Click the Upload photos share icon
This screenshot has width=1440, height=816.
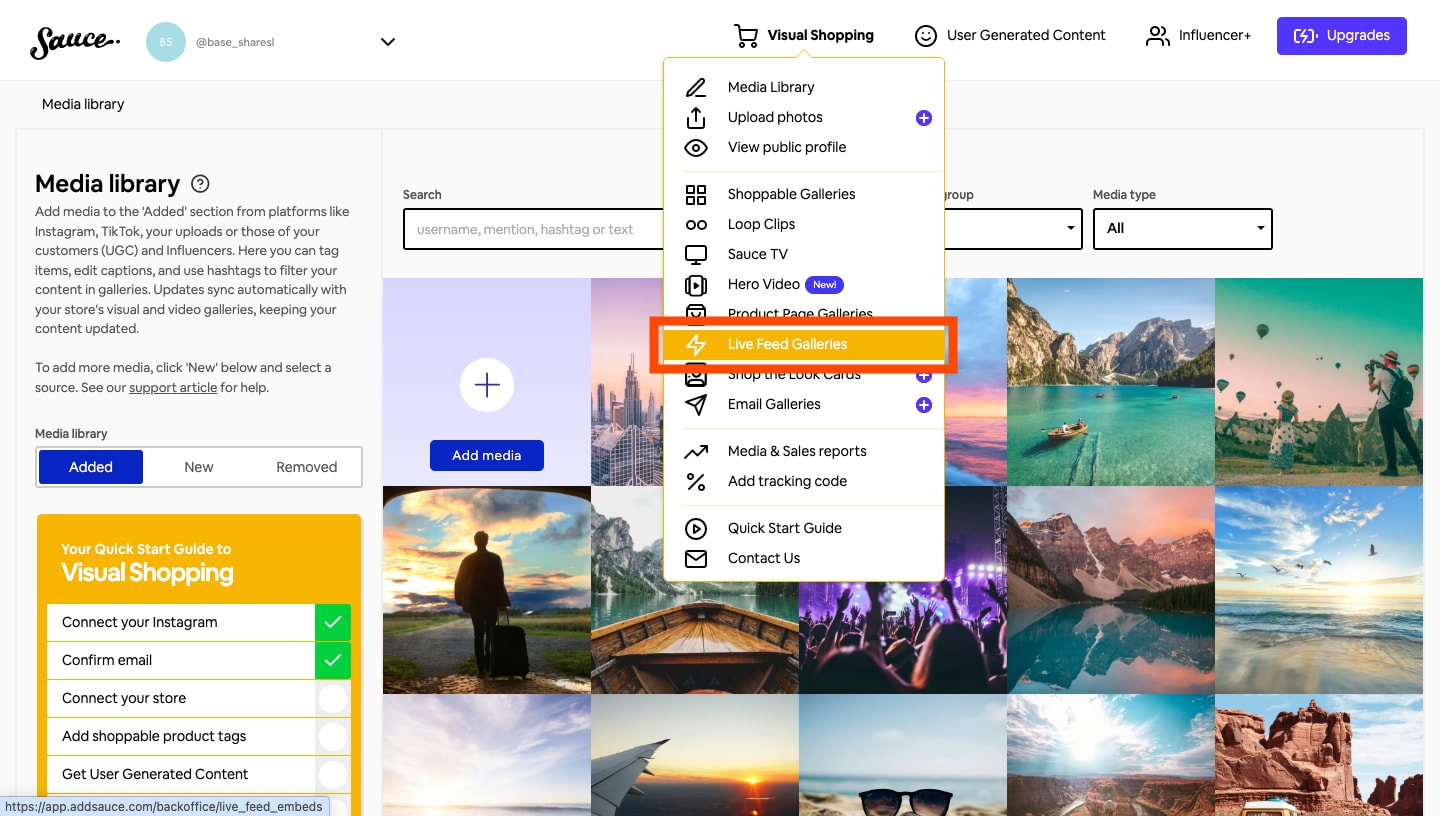coord(696,117)
